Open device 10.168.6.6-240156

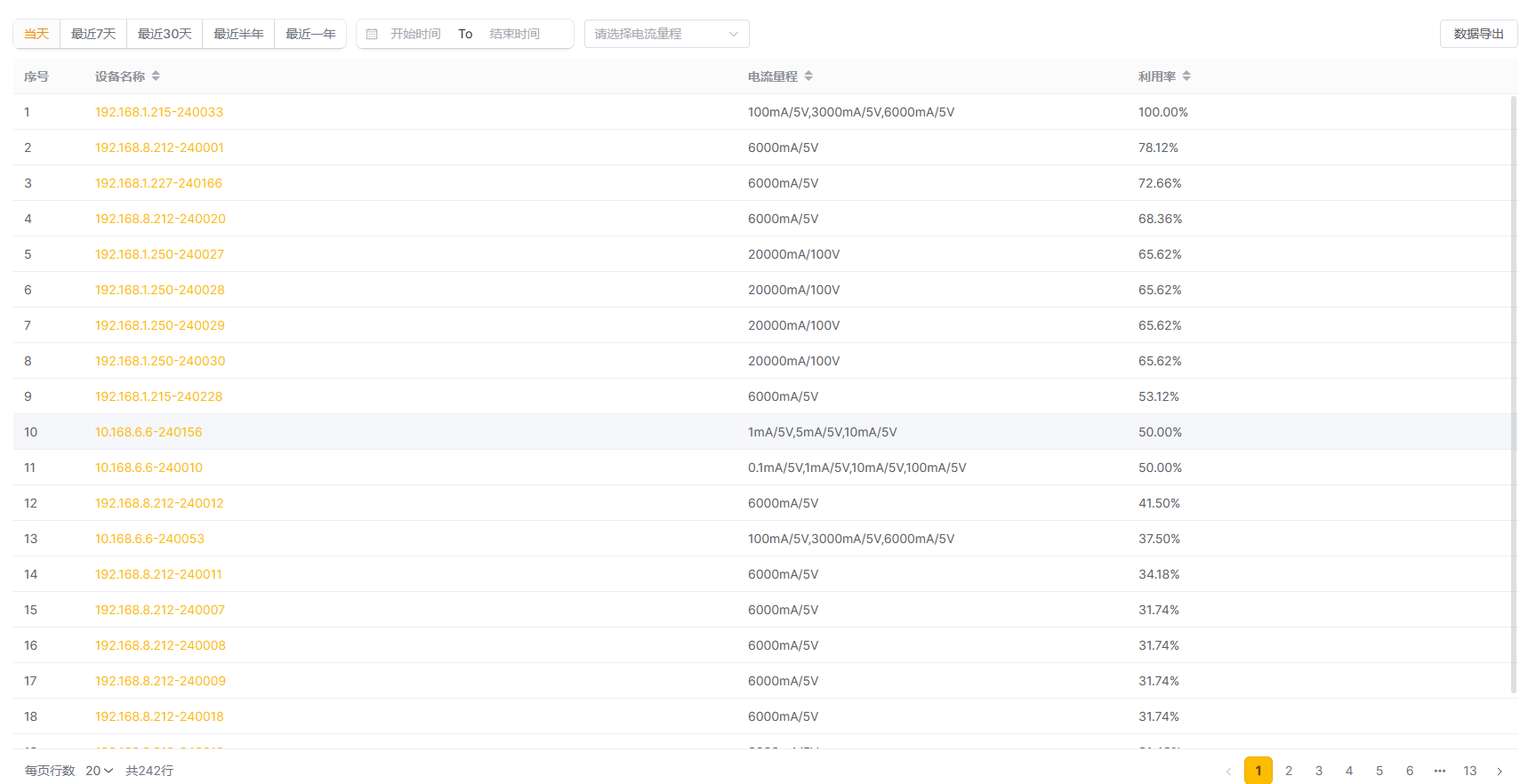point(149,432)
